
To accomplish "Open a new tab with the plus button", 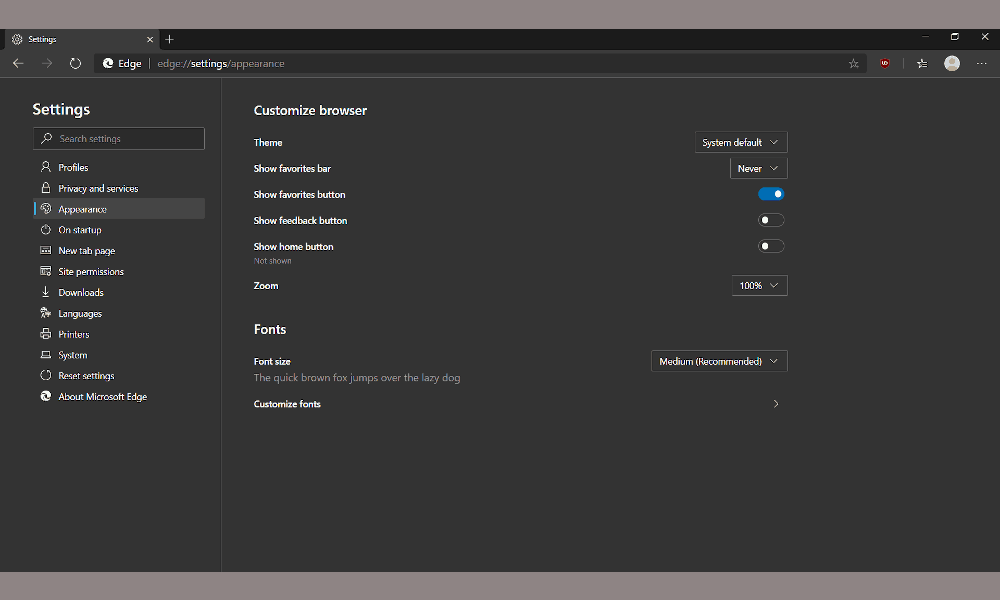I will pos(169,40).
